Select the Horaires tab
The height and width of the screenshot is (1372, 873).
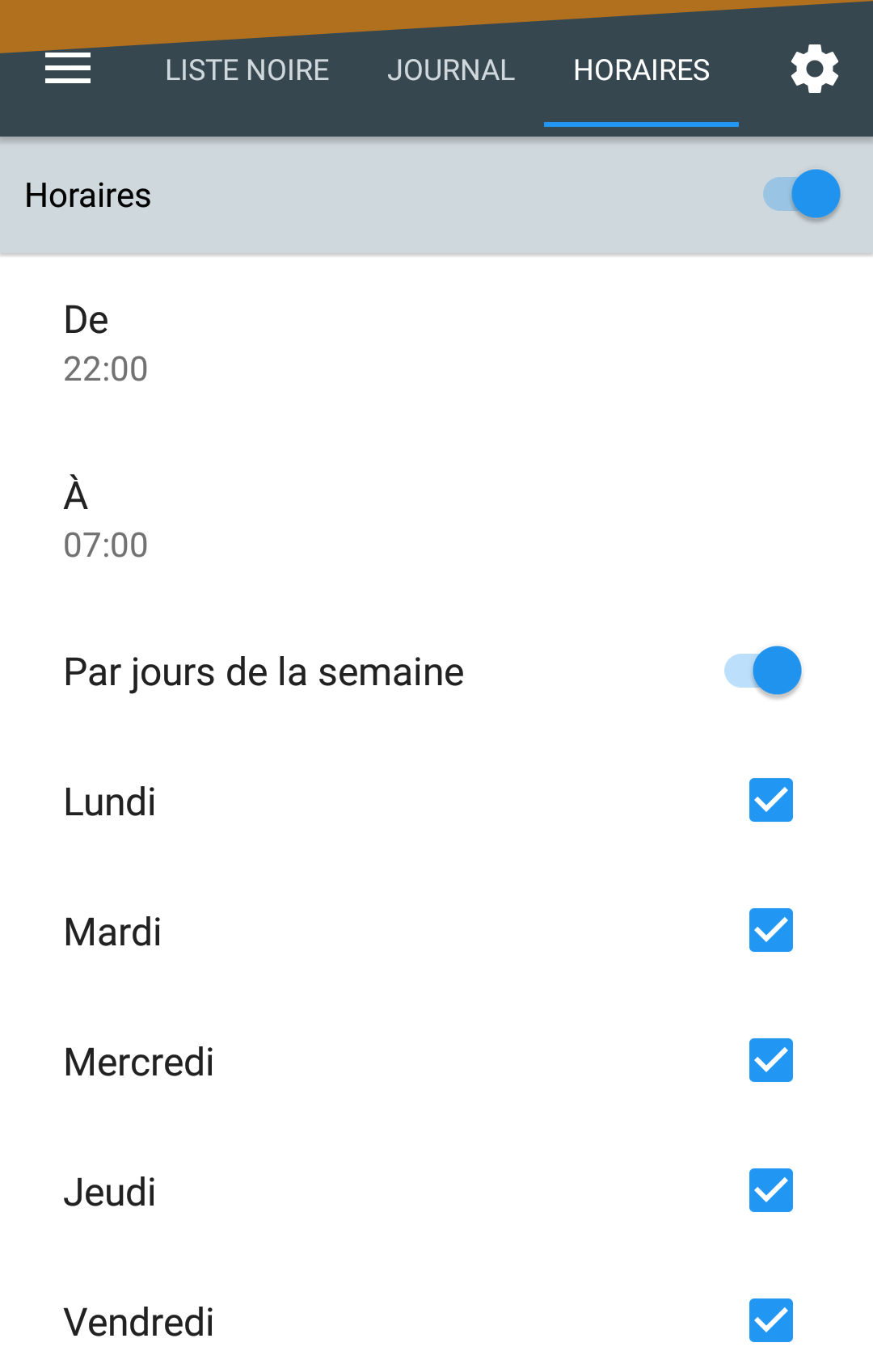[x=642, y=70]
